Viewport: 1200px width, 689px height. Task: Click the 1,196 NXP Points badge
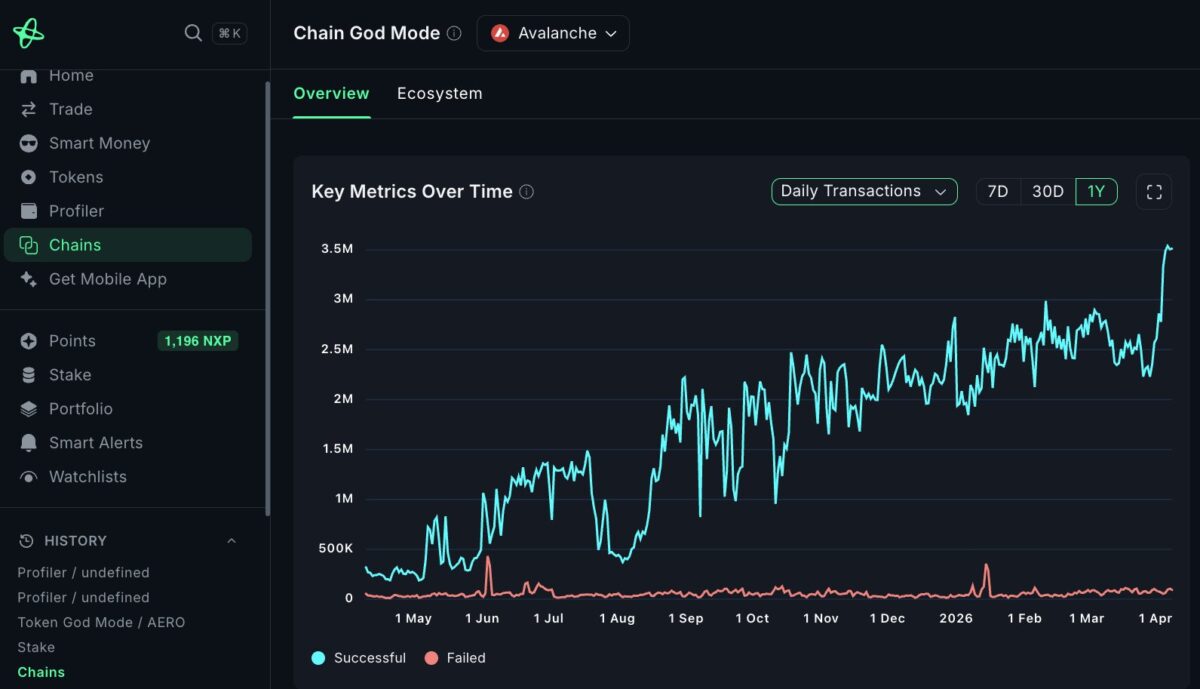point(197,341)
